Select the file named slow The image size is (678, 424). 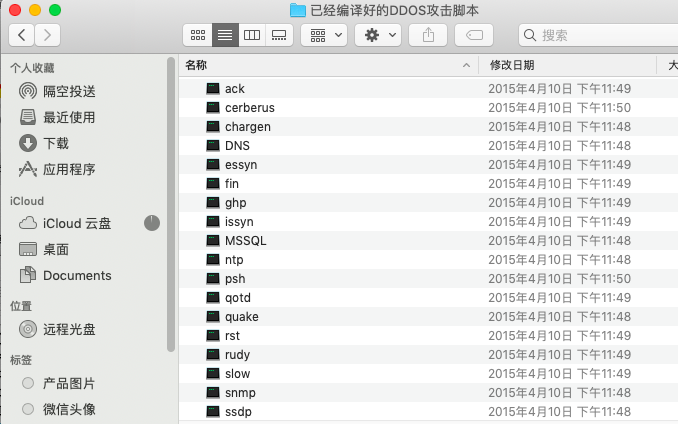coord(237,374)
